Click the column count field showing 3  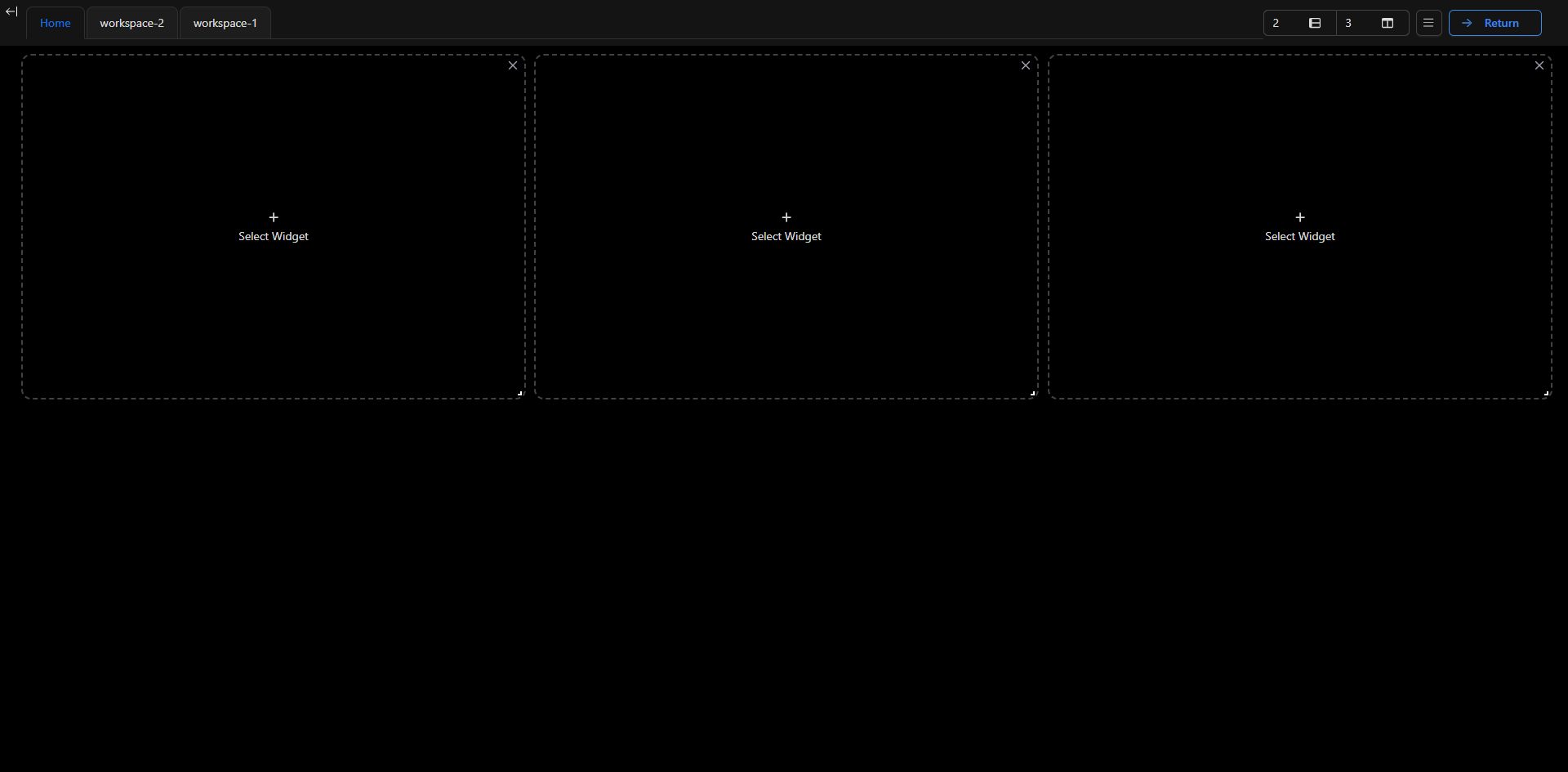tap(1348, 23)
